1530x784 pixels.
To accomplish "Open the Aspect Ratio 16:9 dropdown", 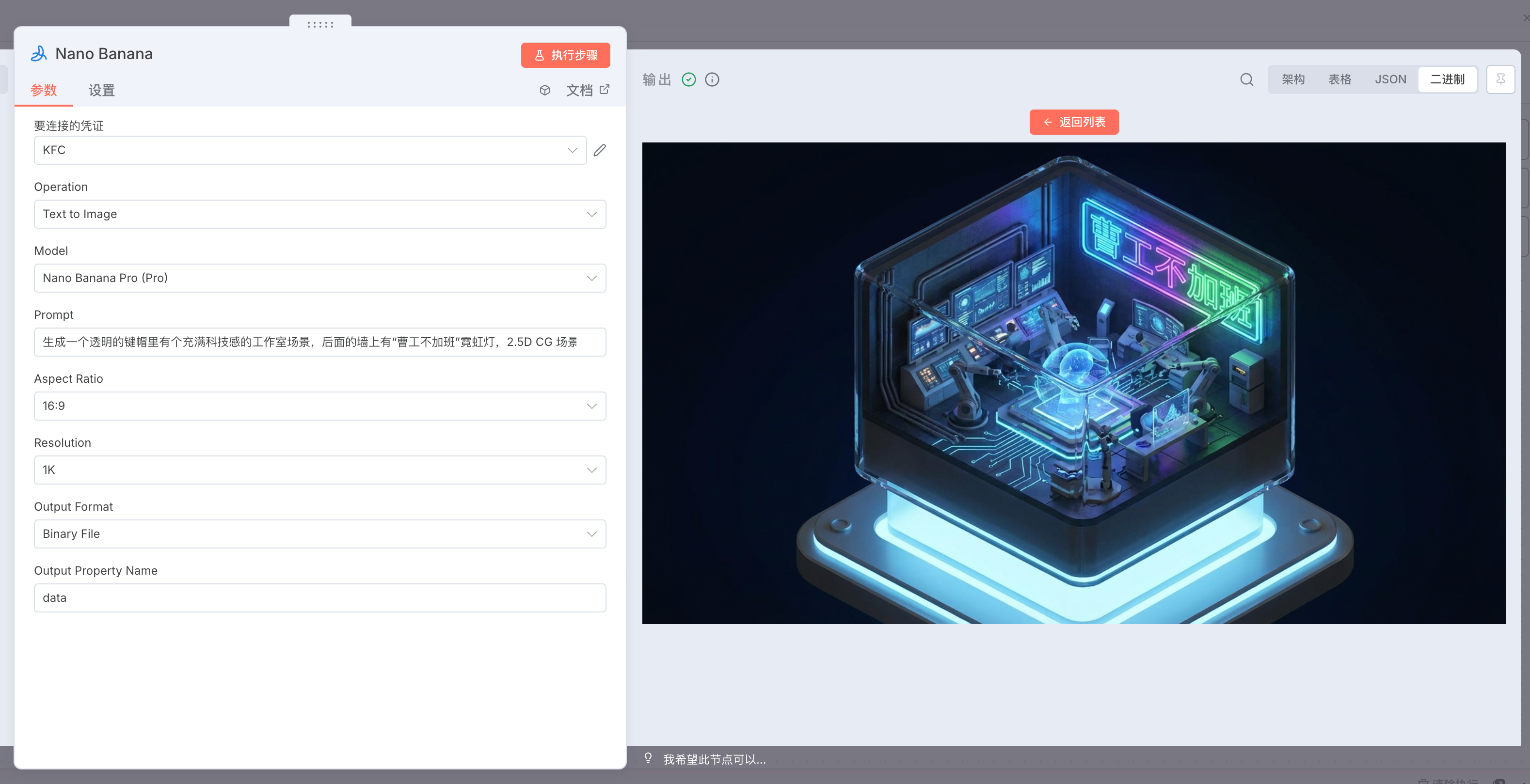I will 319,406.
